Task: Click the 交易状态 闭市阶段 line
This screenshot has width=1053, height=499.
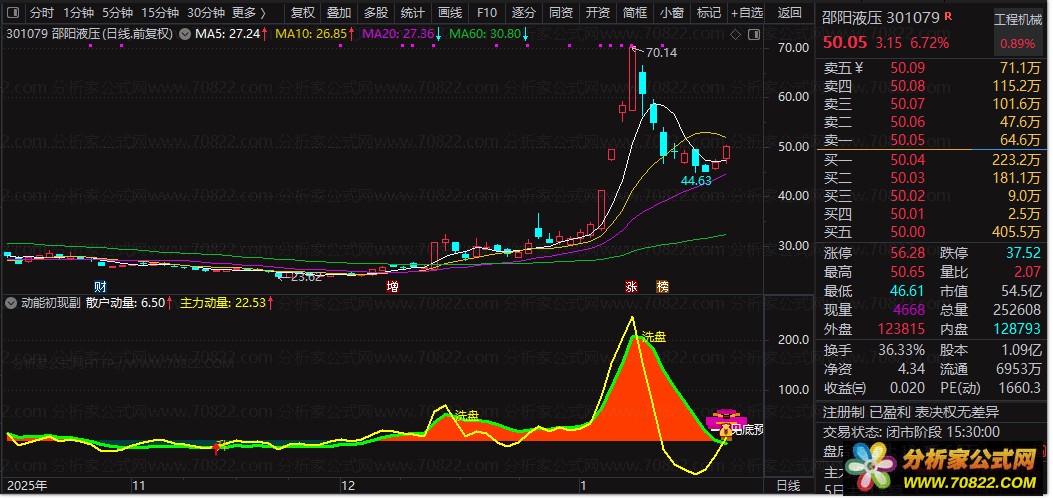Action: tap(911, 432)
